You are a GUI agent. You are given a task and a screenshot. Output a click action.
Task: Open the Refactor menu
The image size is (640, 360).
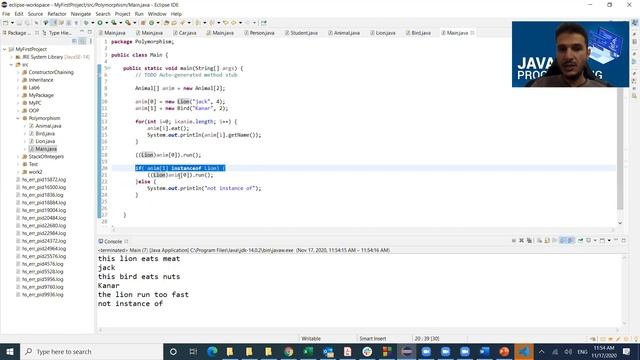tap(57, 14)
